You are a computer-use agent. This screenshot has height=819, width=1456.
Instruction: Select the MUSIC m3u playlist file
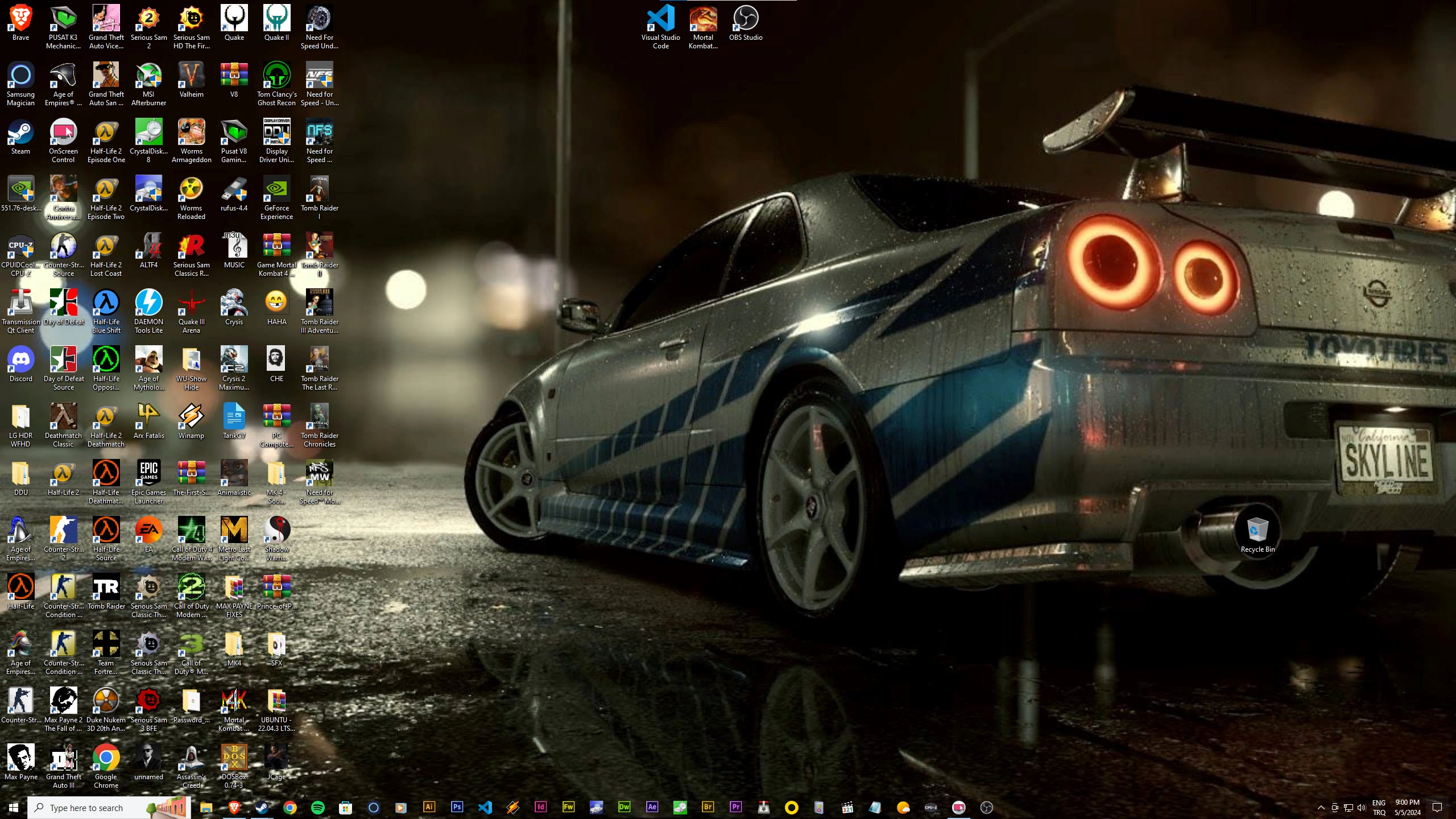[x=234, y=251]
